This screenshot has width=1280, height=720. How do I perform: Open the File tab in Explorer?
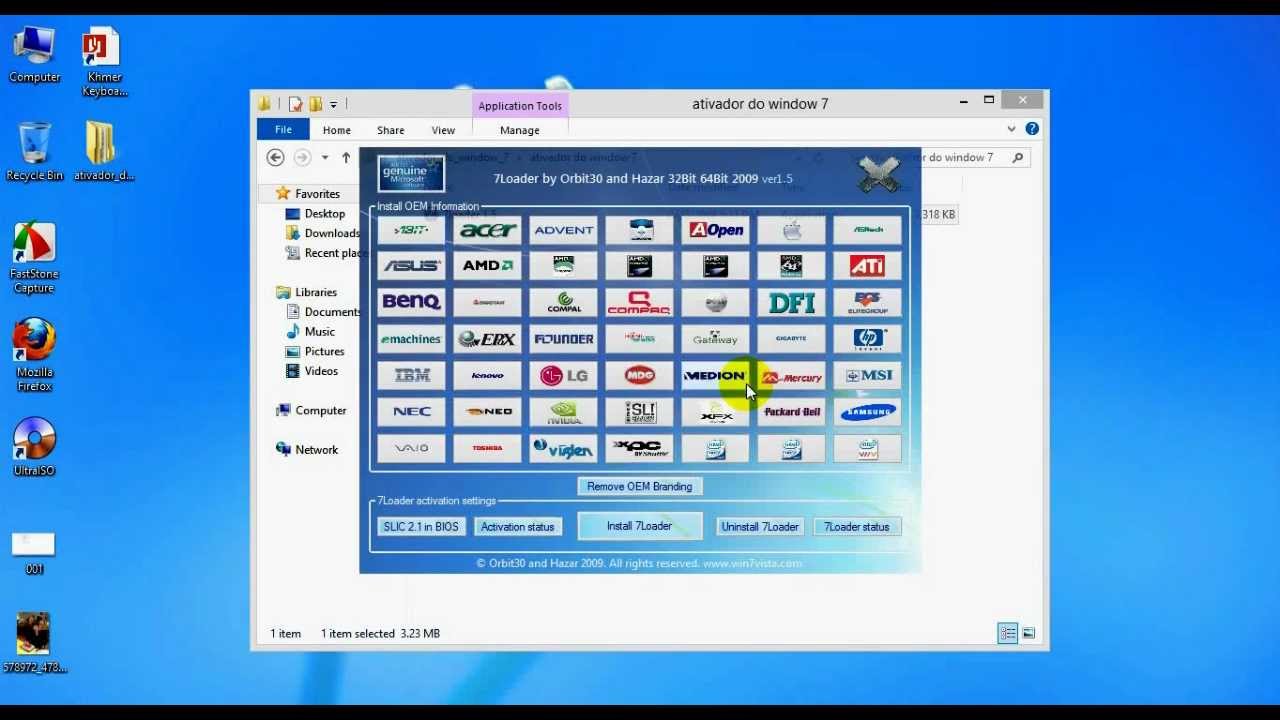(x=283, y=130)
